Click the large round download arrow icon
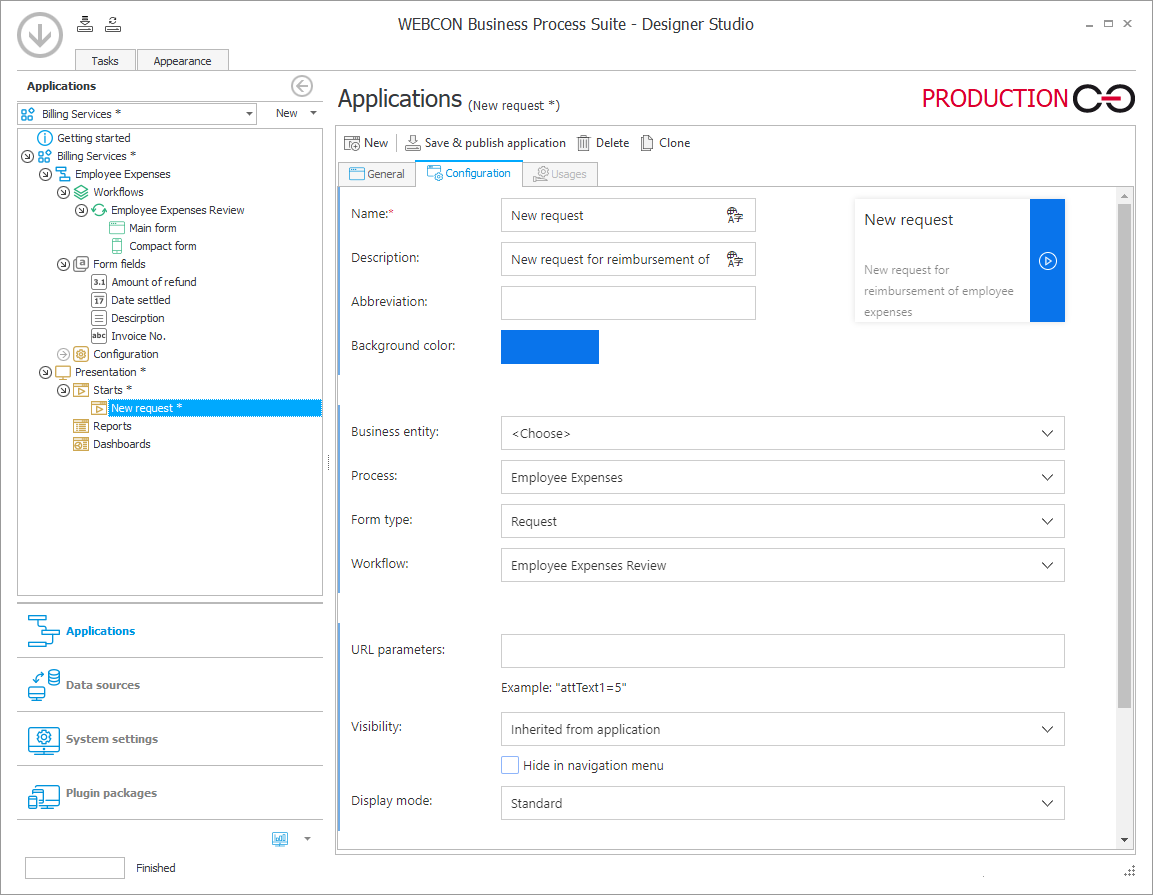Viewport: 1153px width, 895px height. pos(40,35)
